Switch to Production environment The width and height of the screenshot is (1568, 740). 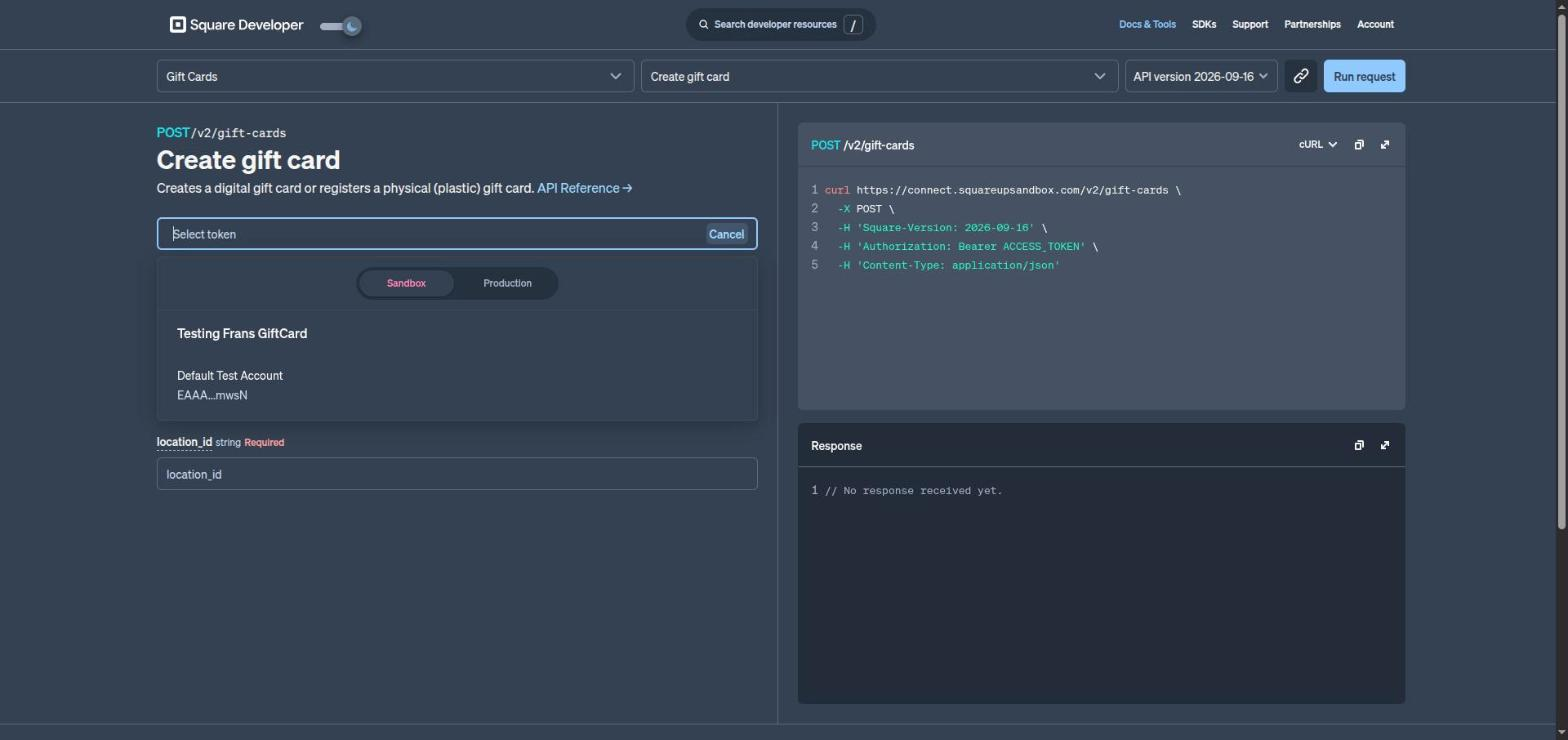507,284
